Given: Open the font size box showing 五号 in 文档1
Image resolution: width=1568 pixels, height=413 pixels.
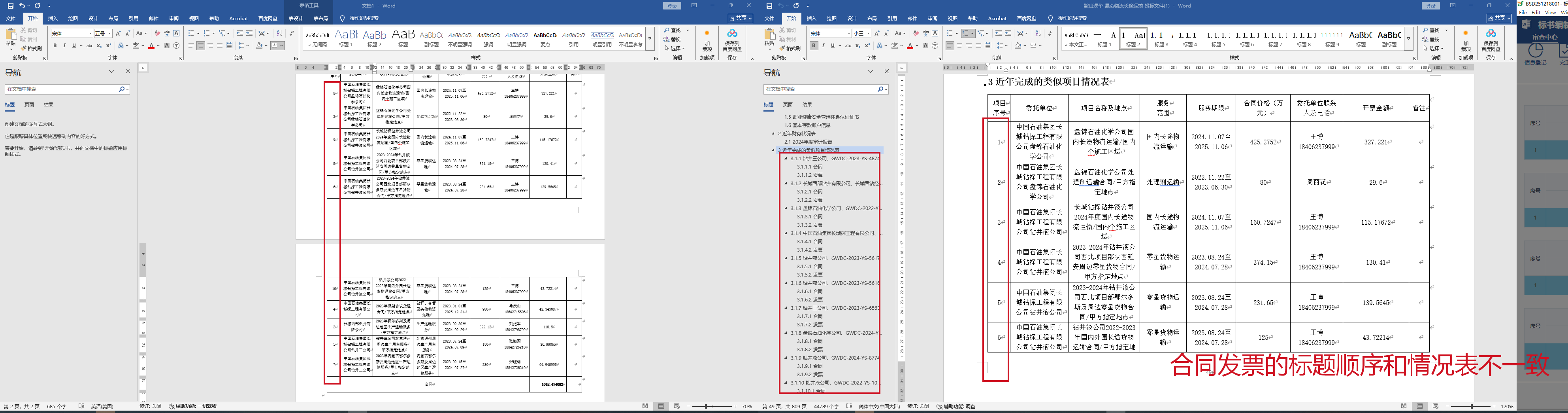Looking at the screenshot, I should pyautogui.click(x=103, y=34).
